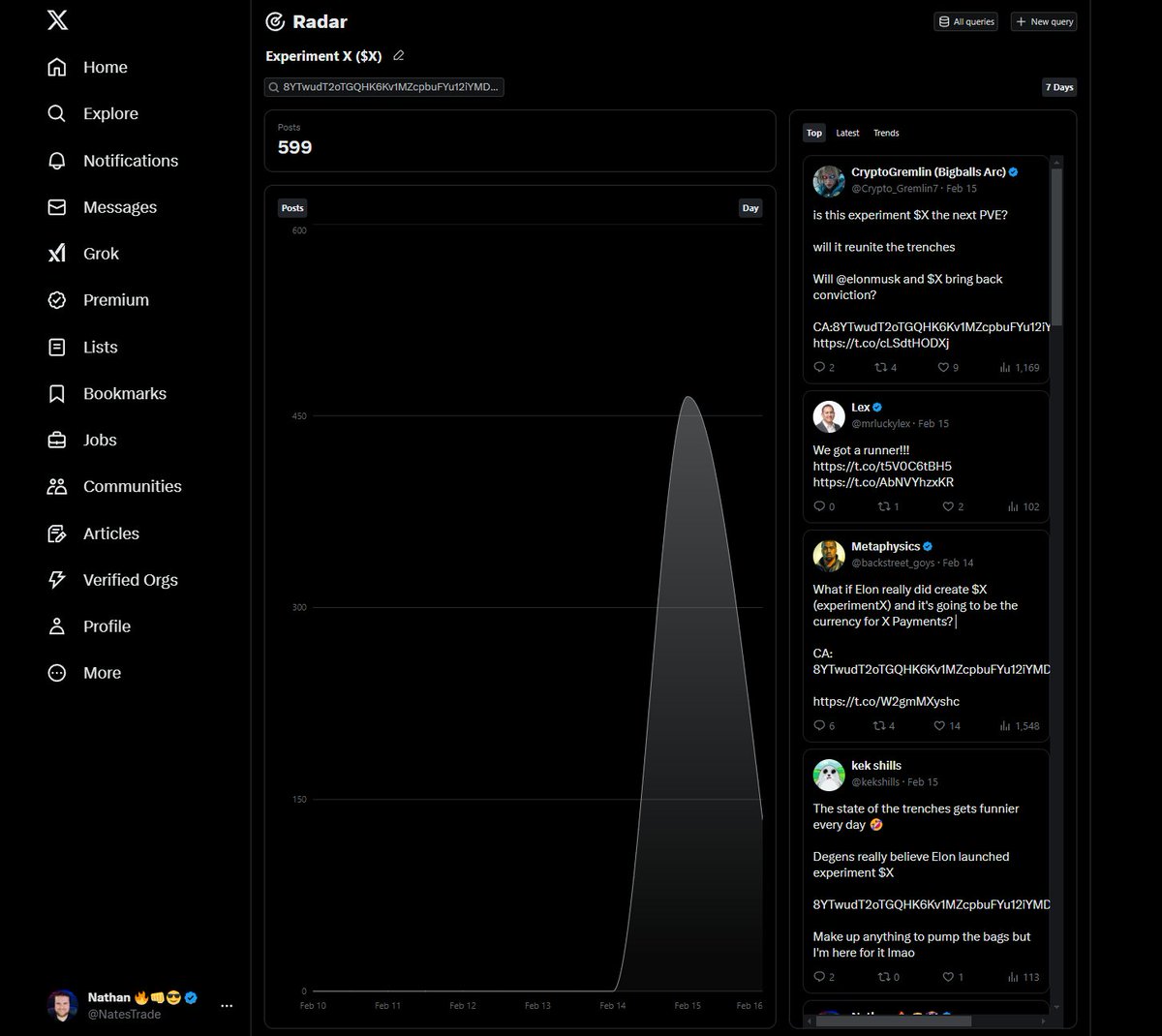Like Lex's post
This screenshot has width=1162, height=1036.
point(953,506)
